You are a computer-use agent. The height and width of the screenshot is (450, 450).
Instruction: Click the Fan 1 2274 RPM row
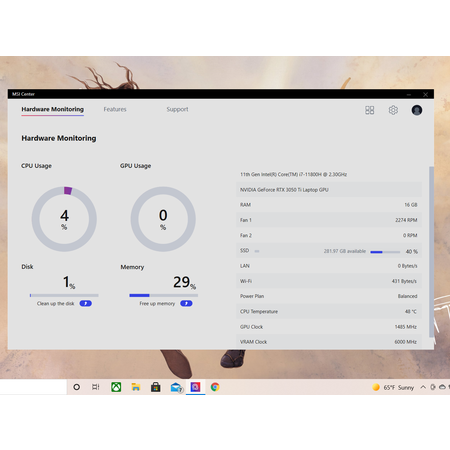pos(329,220)
